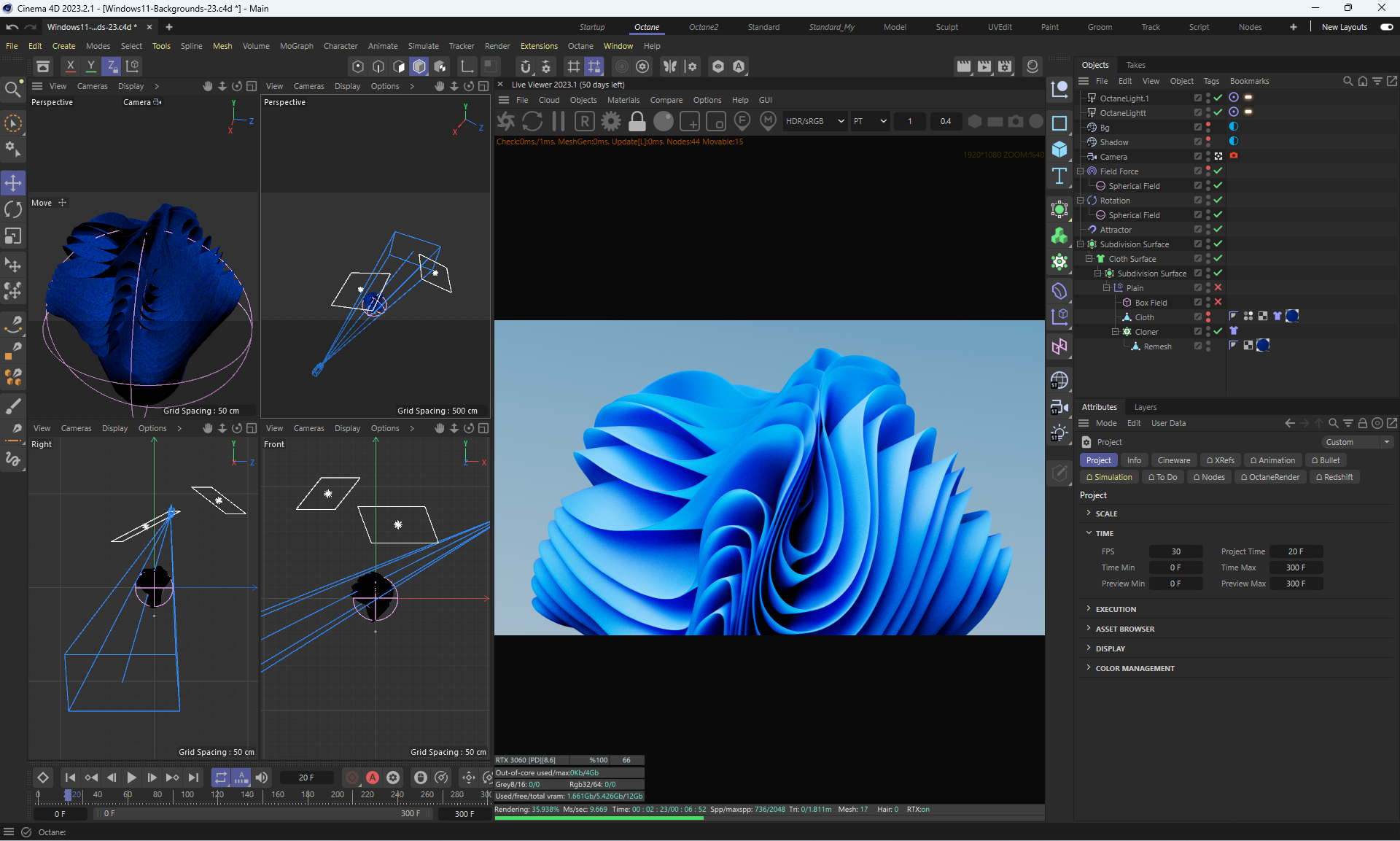Pause the Live Viewer render
Screen dimensions: 1400x841
[559, 121]
